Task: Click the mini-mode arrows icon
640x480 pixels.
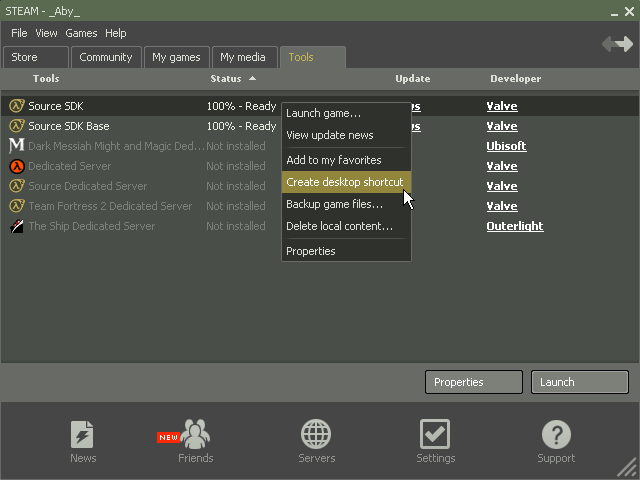Action: point(618,44)
